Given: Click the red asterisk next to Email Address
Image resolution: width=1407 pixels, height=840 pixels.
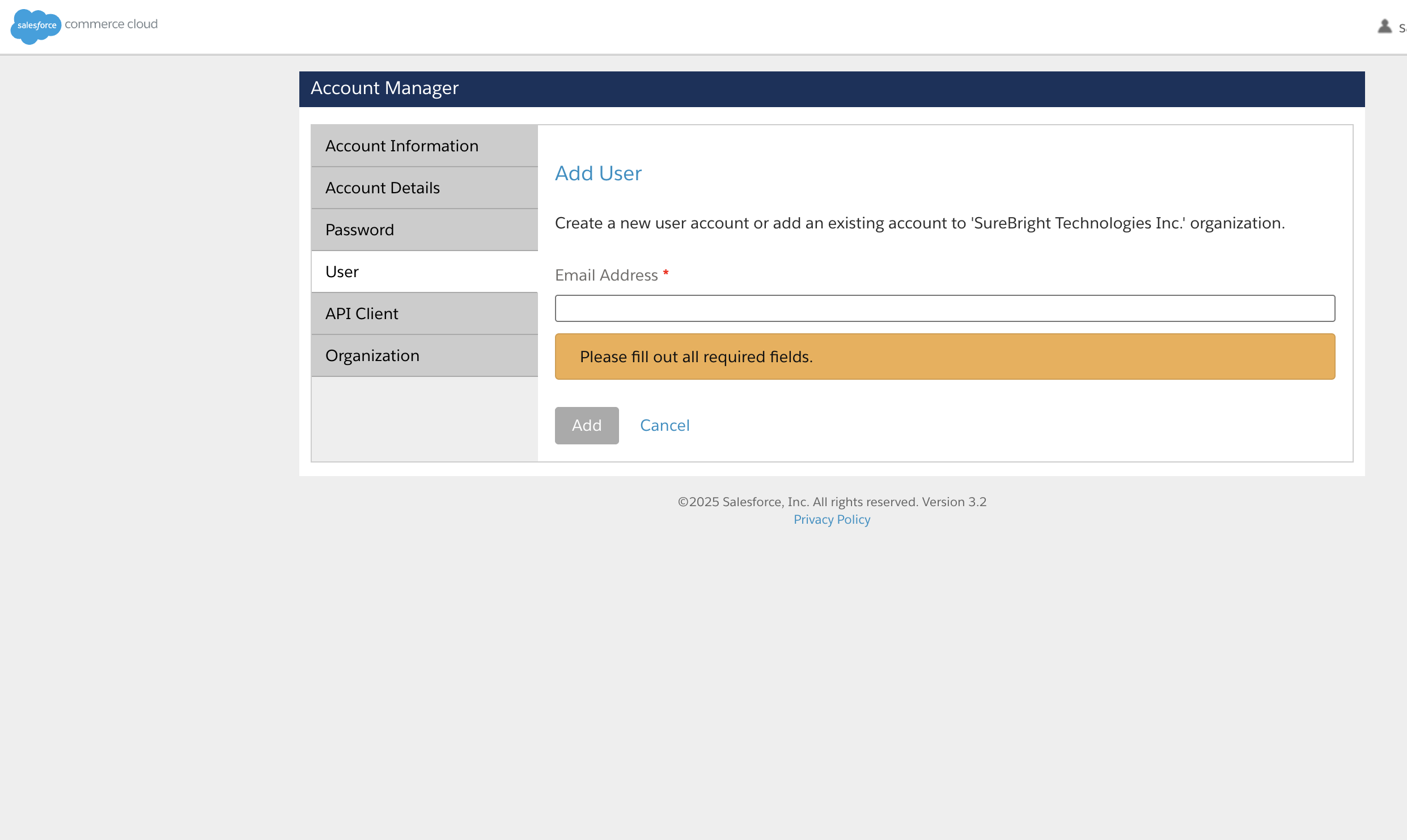Looking at the screenshot, I should coord(666,274).
